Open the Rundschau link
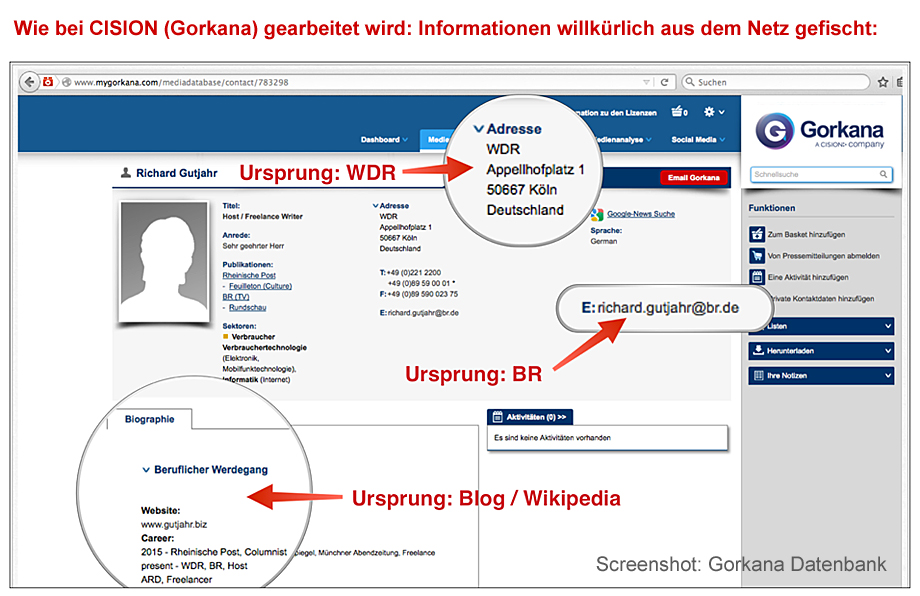This screenshot has height=596, width=920. click(247, 307)
